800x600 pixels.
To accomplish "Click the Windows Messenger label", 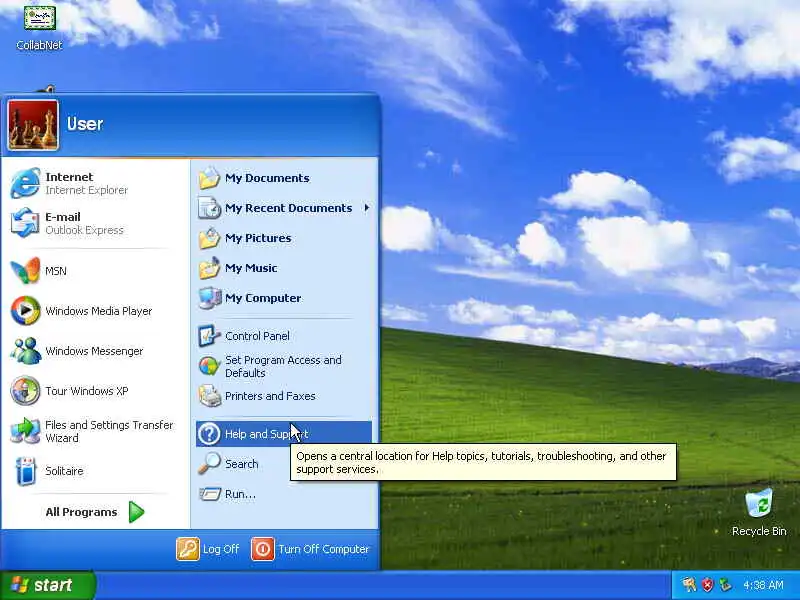I will [94, 351].
